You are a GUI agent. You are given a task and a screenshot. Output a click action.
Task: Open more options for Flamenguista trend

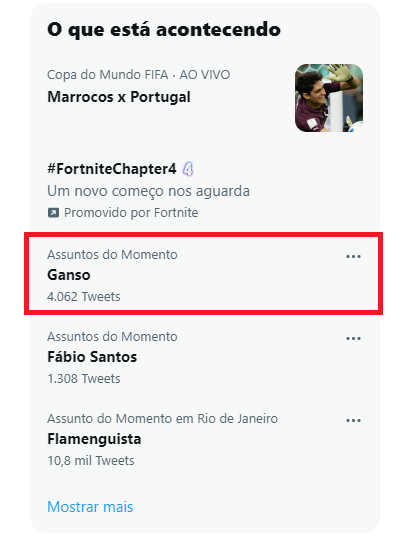tap(353, 421)
